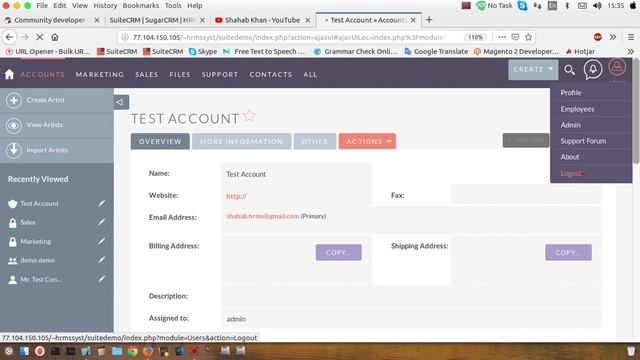Click browser Home button
This screenshot has height=360, width=640.
click(x=55, y=37)
